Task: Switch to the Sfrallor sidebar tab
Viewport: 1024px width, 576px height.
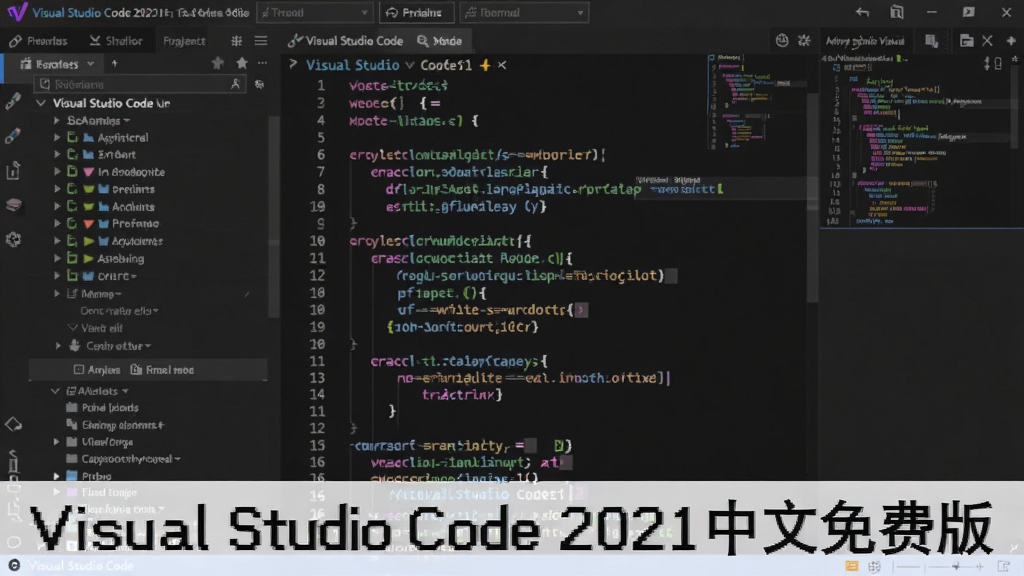Action: pos(116,40)
